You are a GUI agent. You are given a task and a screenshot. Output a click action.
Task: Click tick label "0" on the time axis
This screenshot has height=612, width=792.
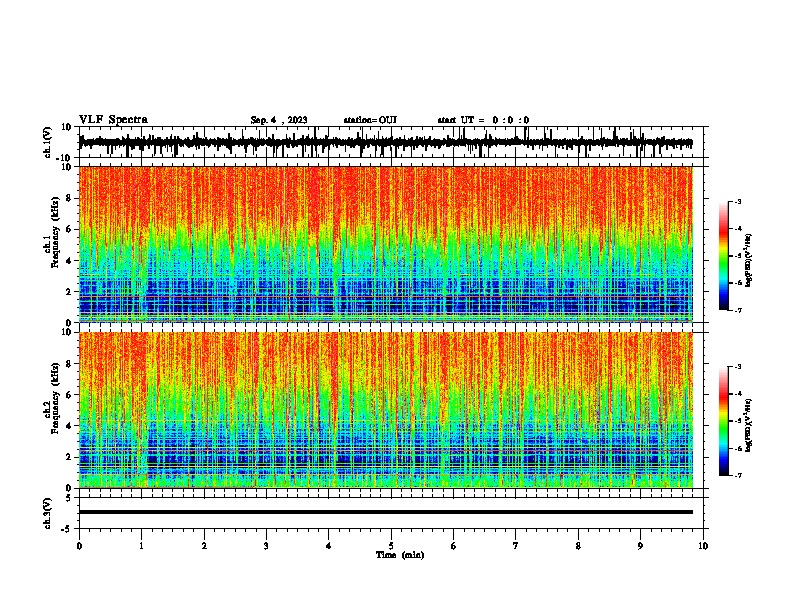(x=79, y=546)
